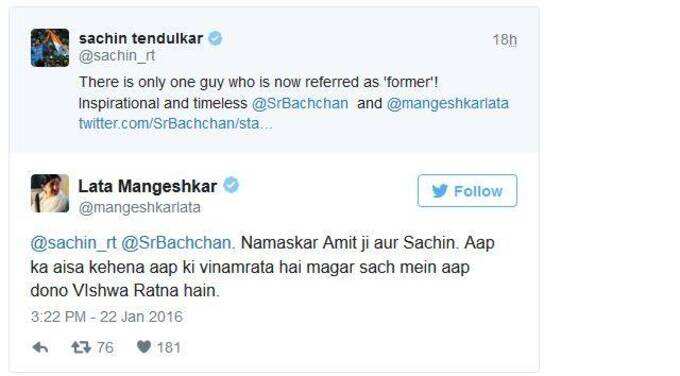Click @mangeshkarlata mention in Sachin's quoted tweet
The height and width of the screenshot is (376, 680).
[x=447, y=103]
